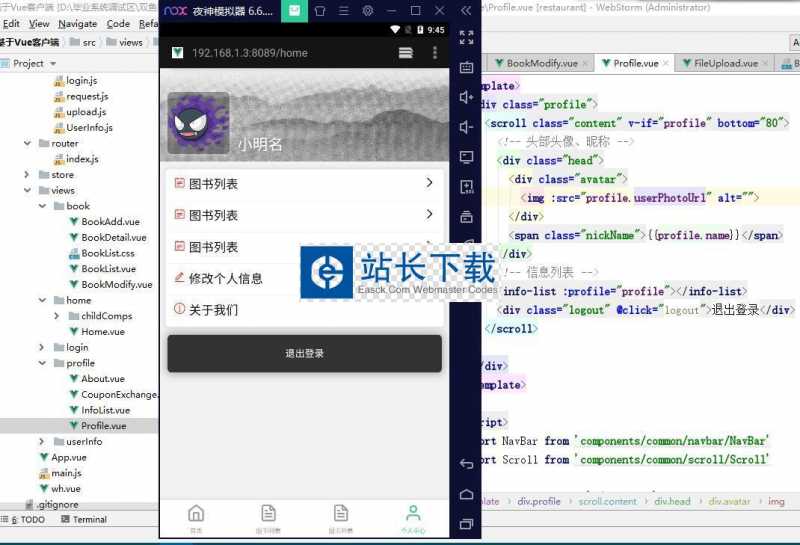
Task: Open Edit menu in WebStorm
Action: click(x=11, y=24)
